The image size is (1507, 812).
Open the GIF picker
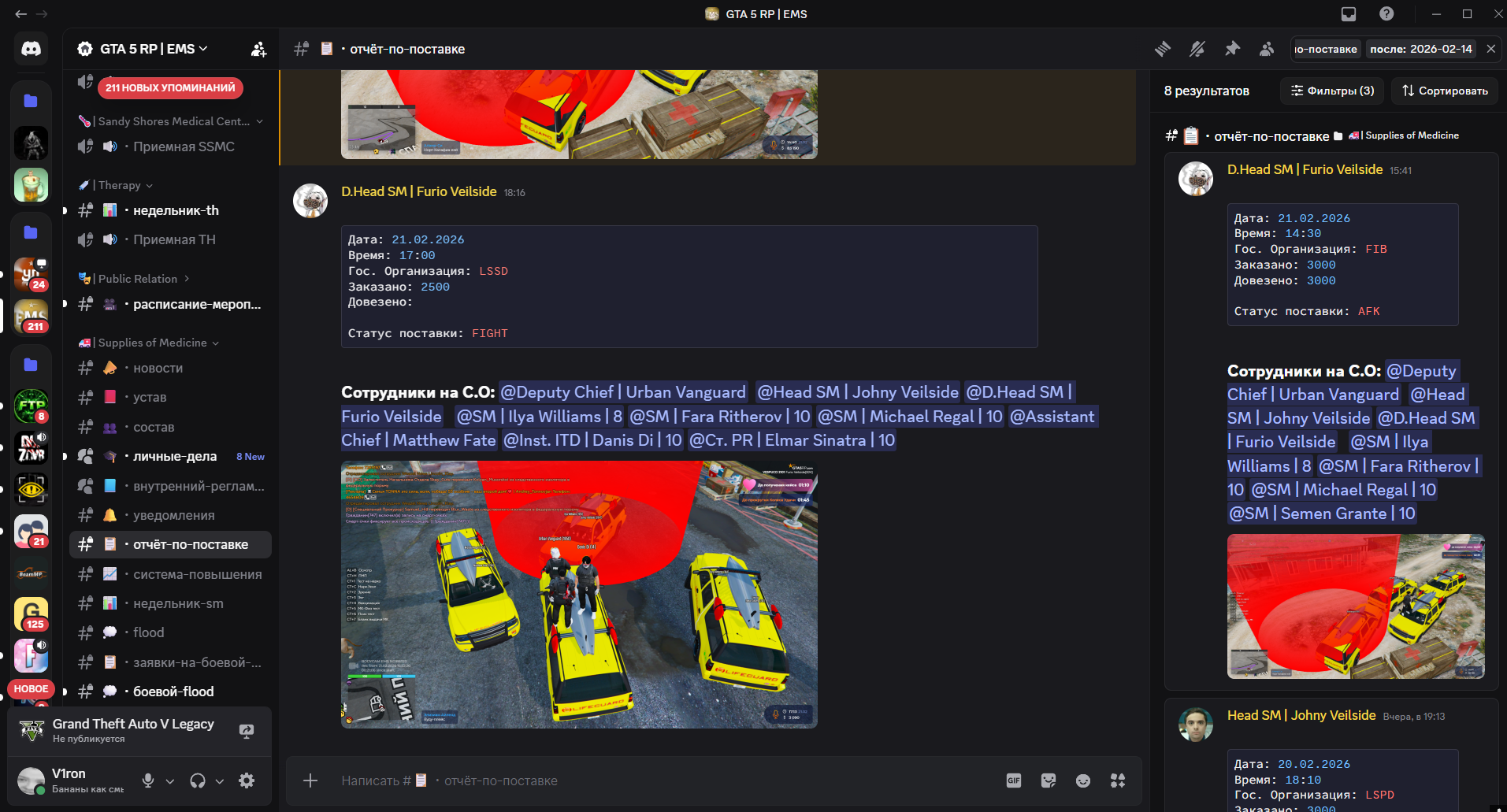point(1014,780)
